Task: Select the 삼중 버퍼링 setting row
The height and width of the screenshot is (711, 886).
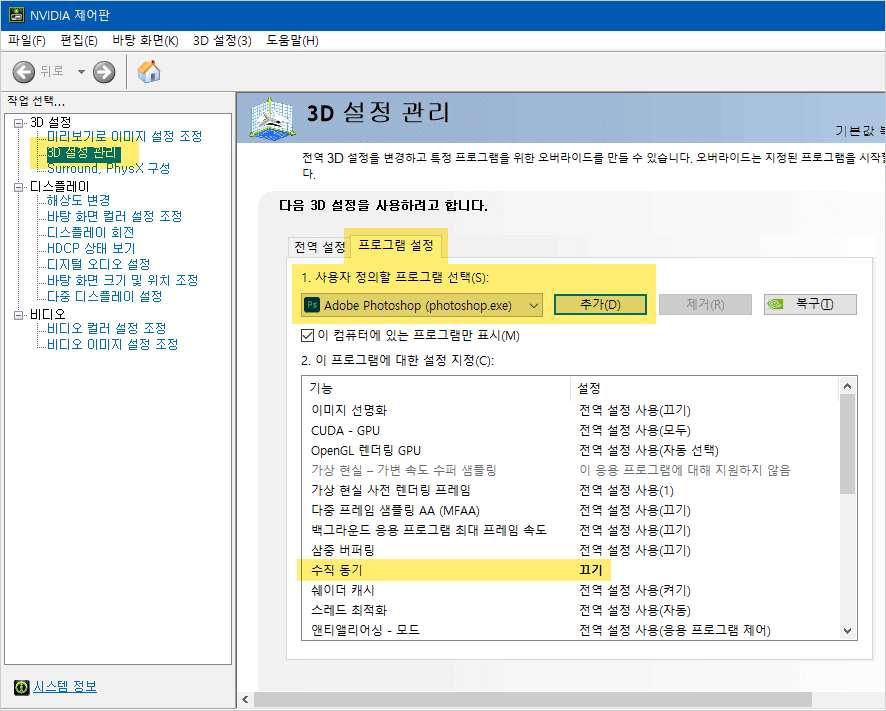Action: pyautogui.click(x=571, y=550)
